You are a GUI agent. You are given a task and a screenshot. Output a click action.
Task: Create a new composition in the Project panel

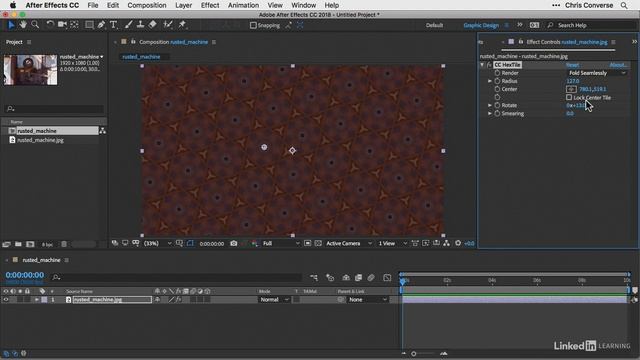pyautogui.click(x=30, y=244)
